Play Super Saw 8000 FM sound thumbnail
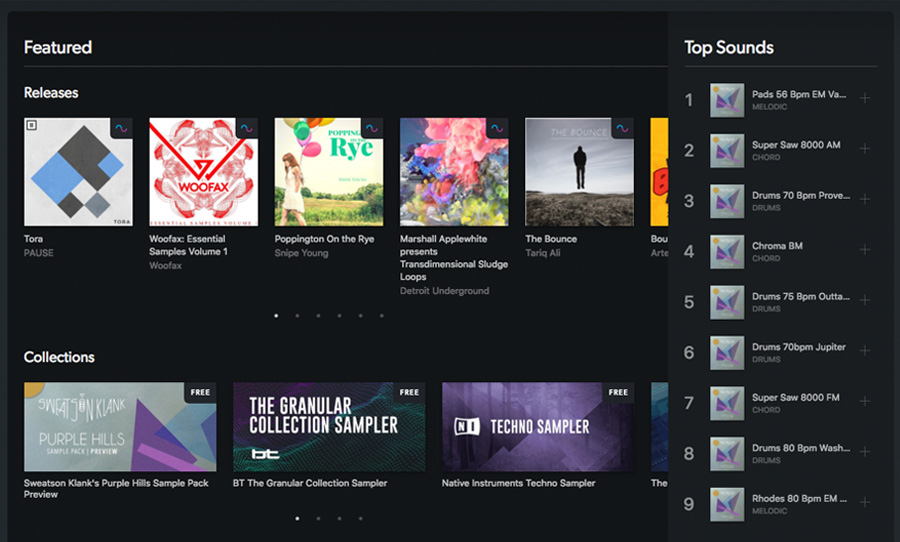The image size is (900, 542). 727,404
